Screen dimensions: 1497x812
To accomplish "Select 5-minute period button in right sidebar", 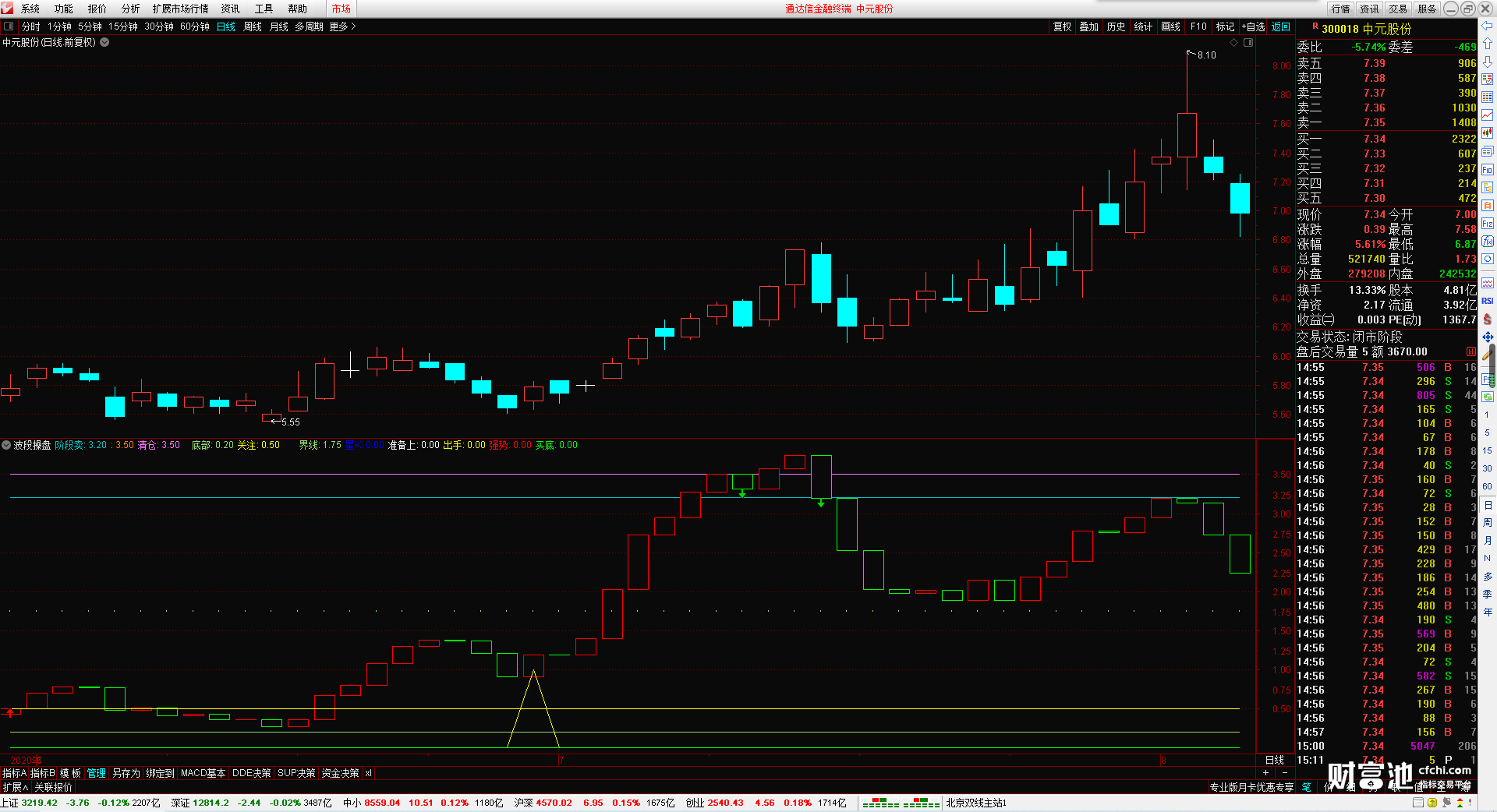I will (1488, 432).
